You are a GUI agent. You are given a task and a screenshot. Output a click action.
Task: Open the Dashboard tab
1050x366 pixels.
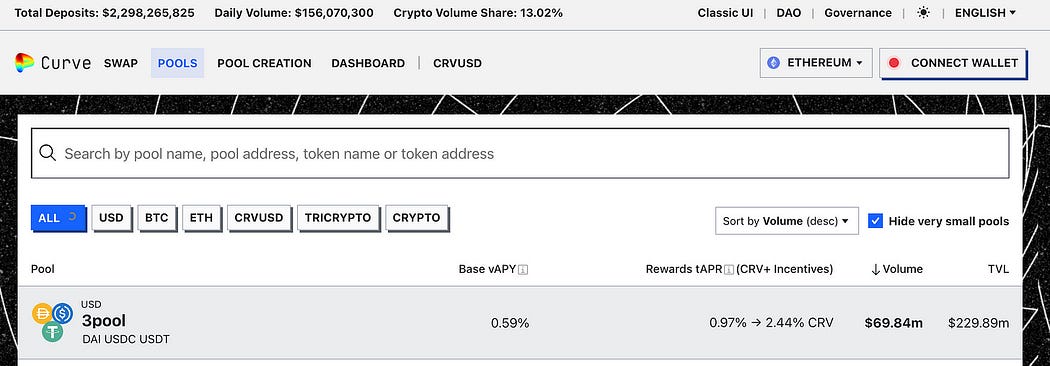coord(368,63)
